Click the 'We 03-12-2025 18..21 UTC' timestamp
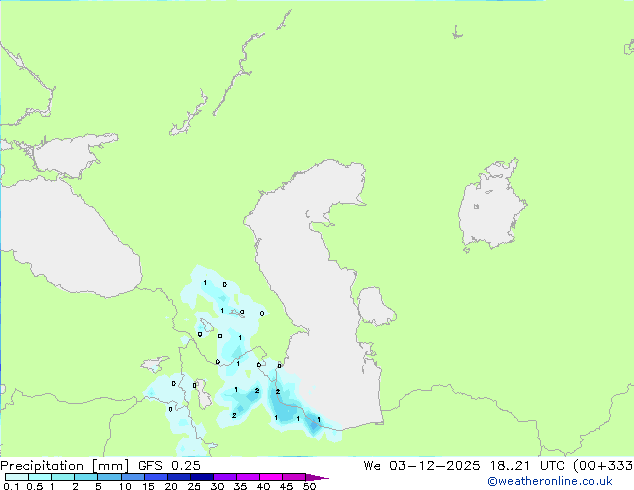The image size is (634, 490). coord(467,466)
